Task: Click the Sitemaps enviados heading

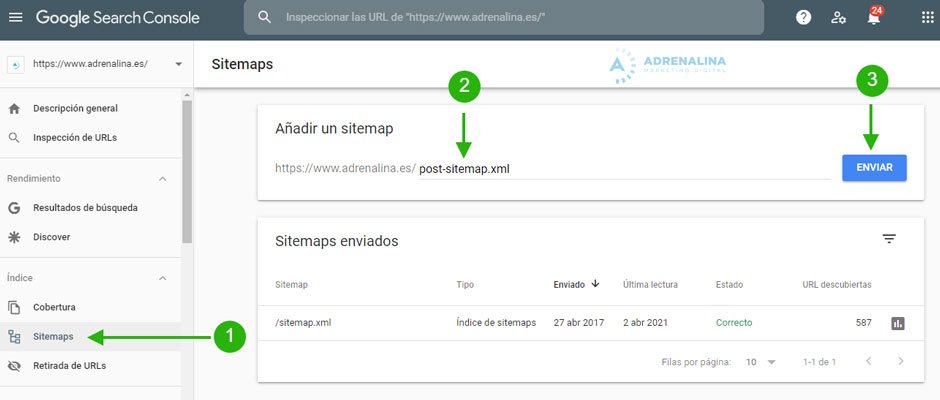Action: tap(336, 241)
